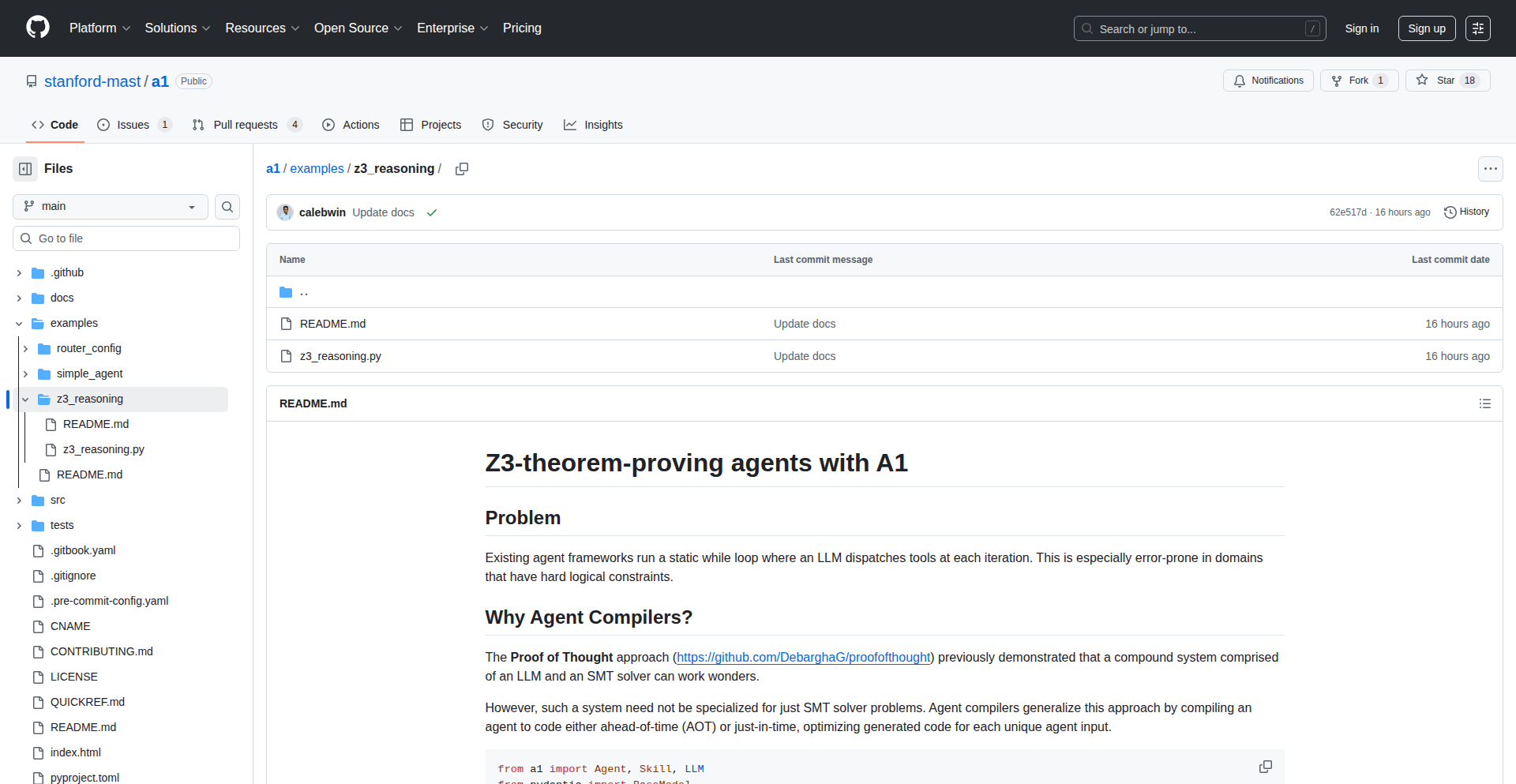Open the main branch selector
This screenshot has width=1516, height=784.
(109, 207)
